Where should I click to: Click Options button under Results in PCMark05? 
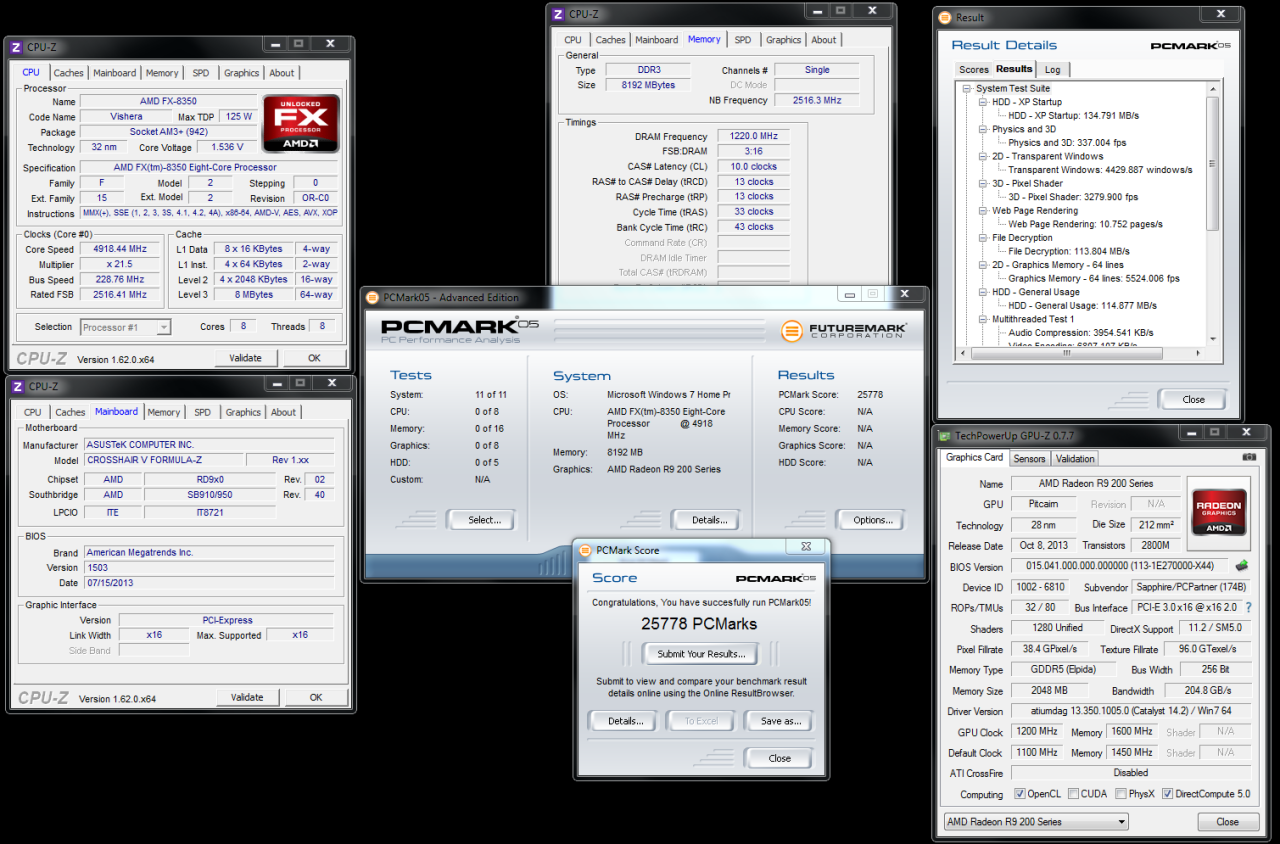point(872,520)
